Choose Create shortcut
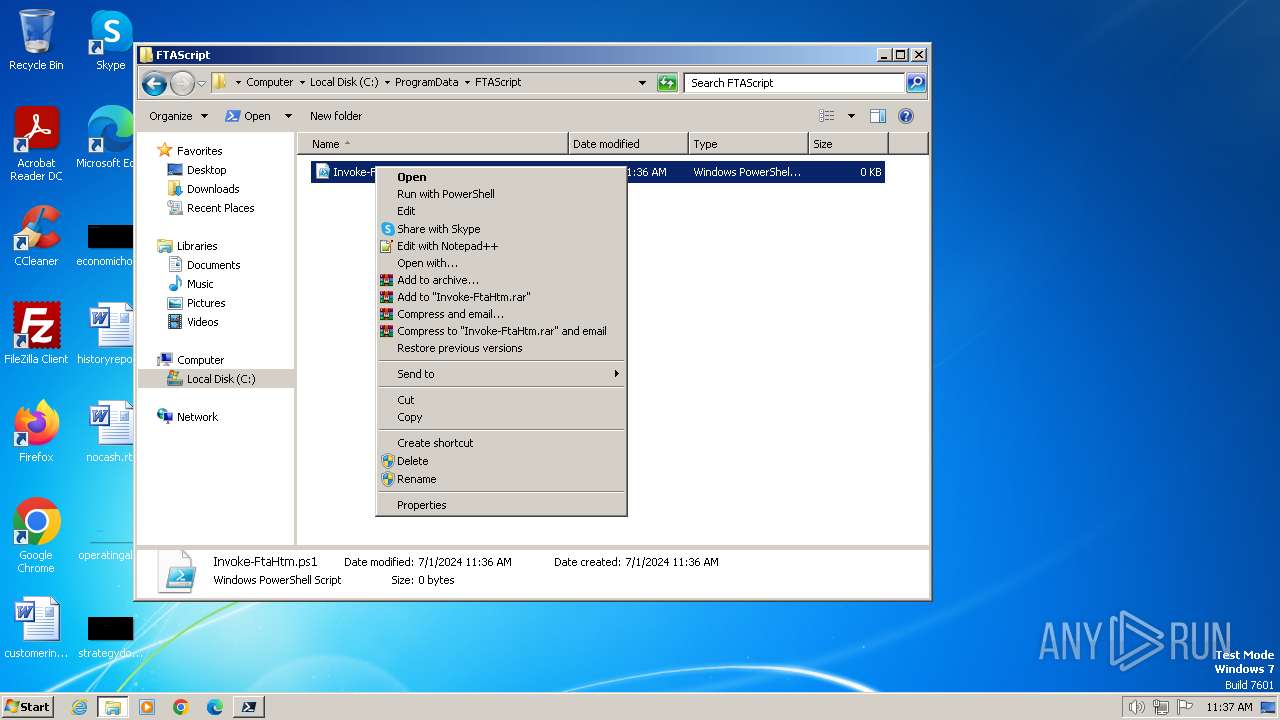Viewport: 1280px width, 720px height. [501, 443]
